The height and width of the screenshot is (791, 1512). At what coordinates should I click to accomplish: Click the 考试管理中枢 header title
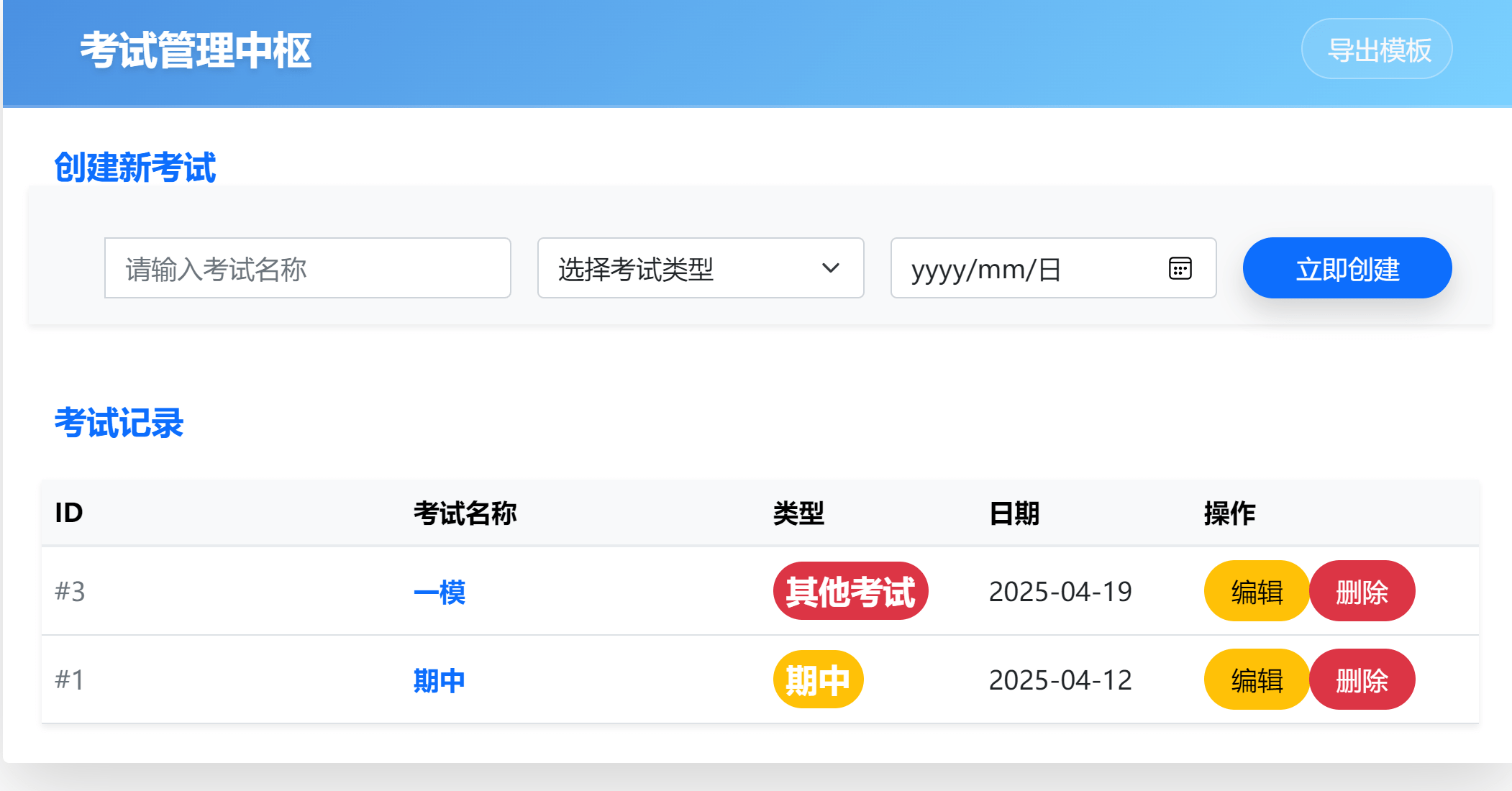[x=196, y=50]
